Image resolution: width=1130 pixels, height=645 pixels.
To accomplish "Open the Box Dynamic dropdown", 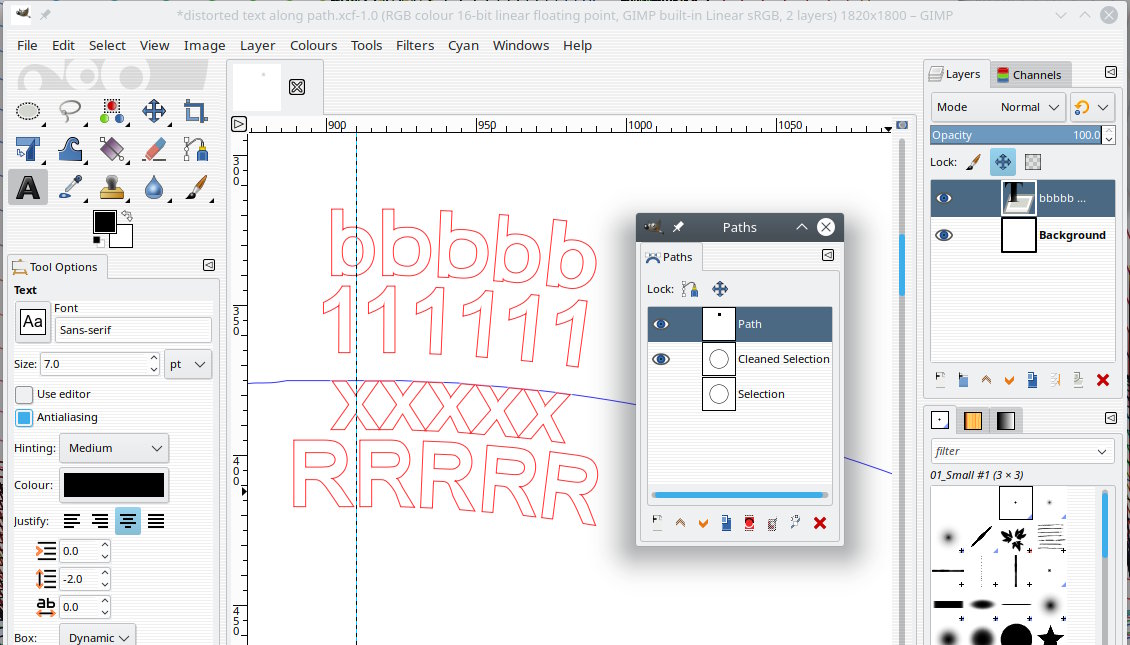I will (x=97, y=637).
